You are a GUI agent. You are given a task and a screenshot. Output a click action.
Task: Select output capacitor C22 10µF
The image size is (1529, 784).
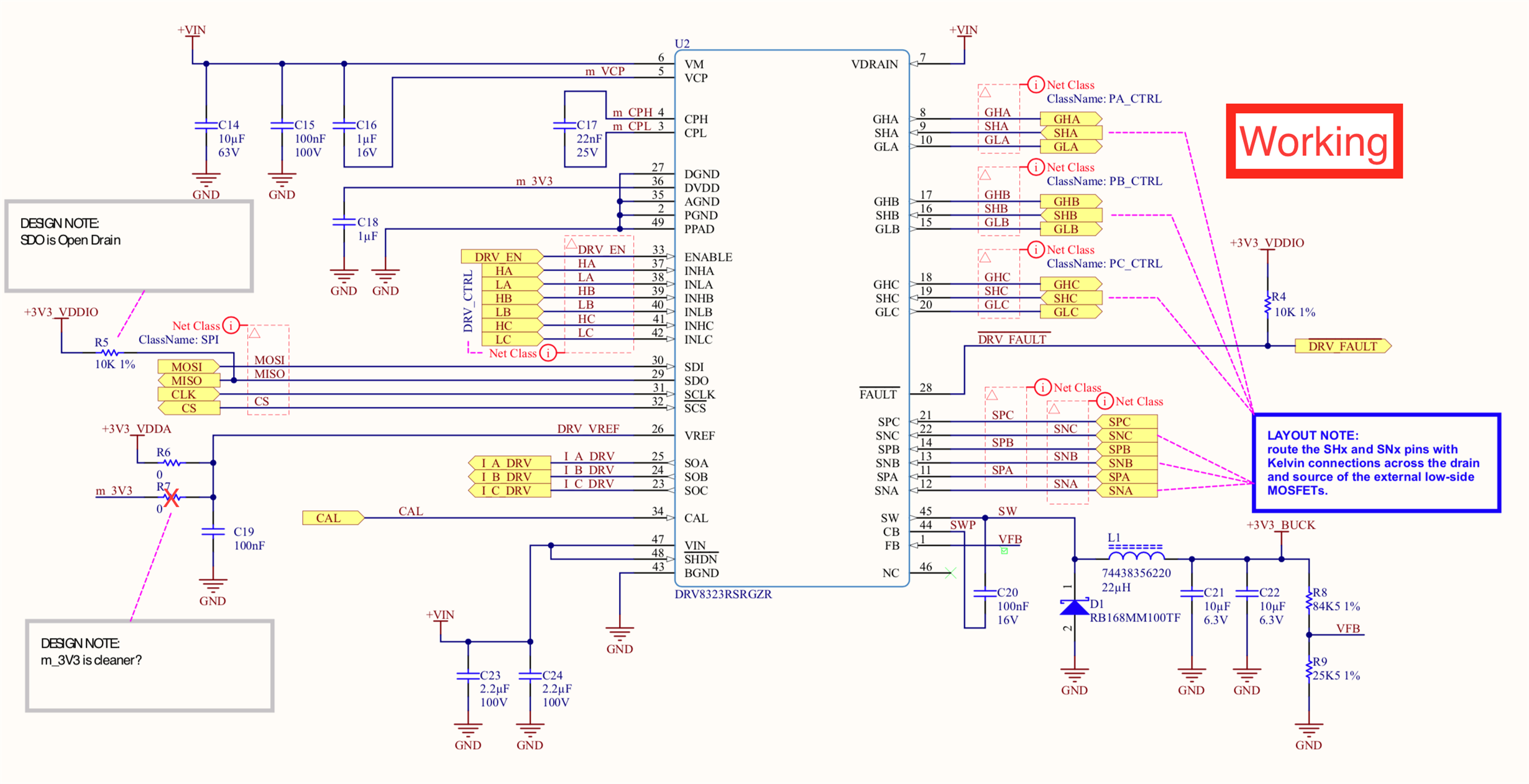(x=1247, y=593)
